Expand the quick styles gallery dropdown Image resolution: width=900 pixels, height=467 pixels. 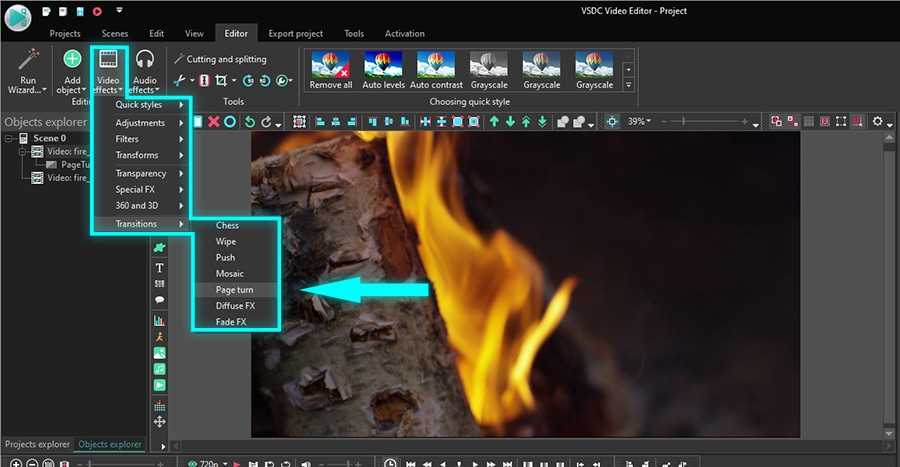[x=629, y=86]
